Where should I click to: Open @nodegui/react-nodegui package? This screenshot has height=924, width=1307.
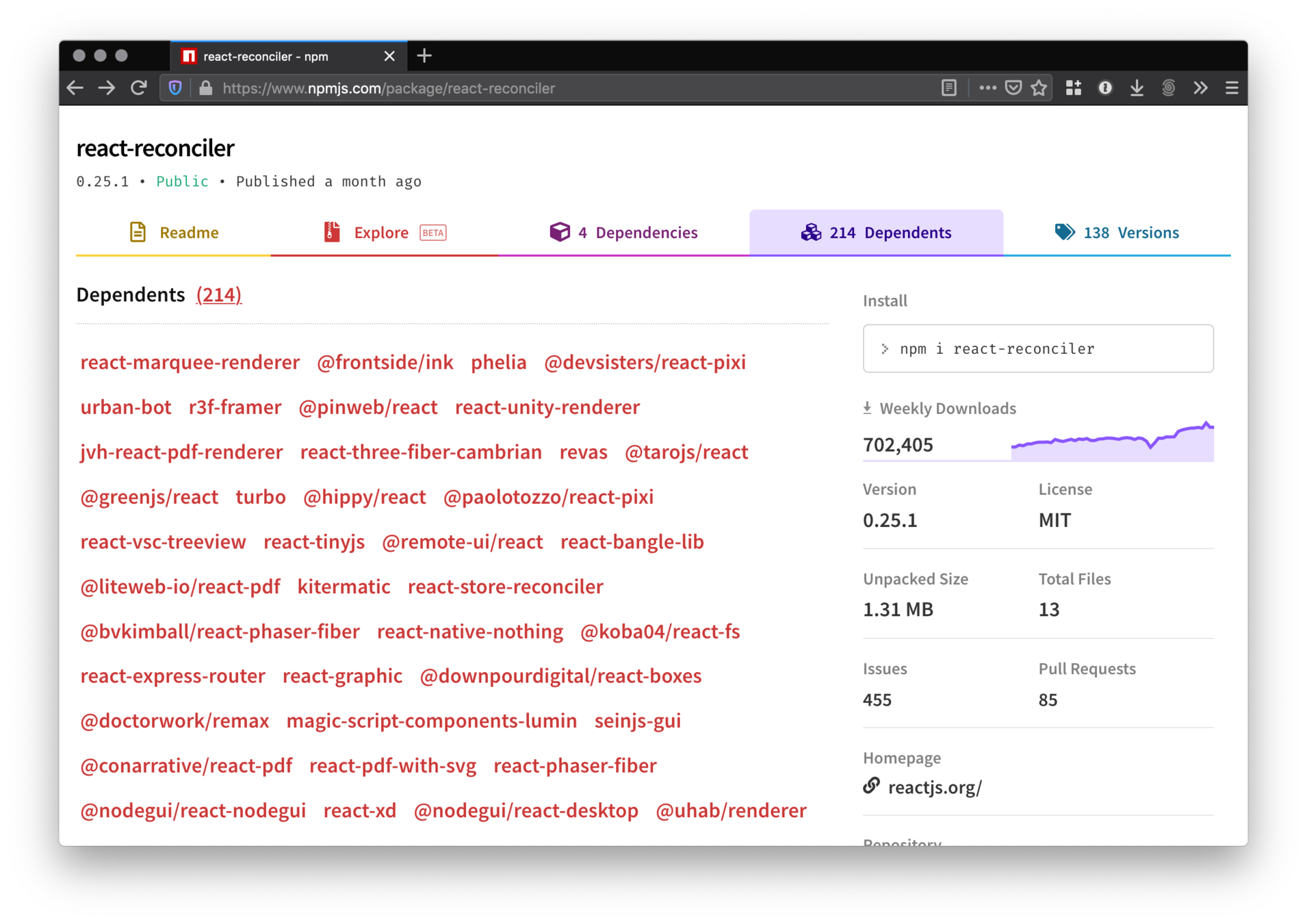tap(193, 810)
